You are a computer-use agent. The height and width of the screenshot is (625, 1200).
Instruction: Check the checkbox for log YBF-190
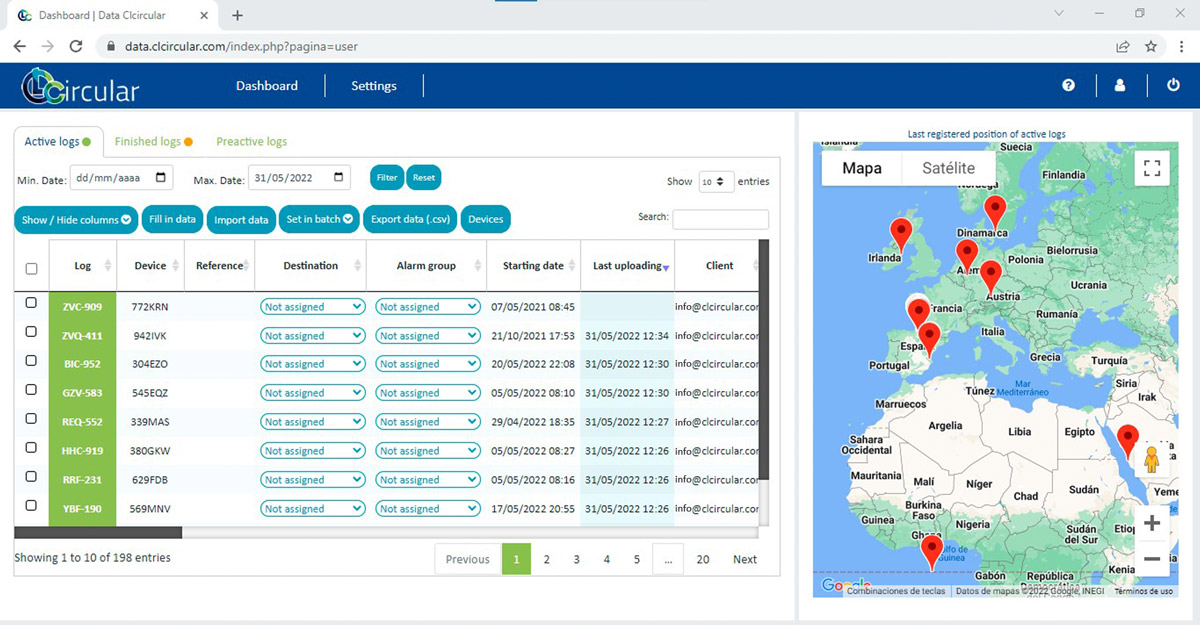pos(31,508)
